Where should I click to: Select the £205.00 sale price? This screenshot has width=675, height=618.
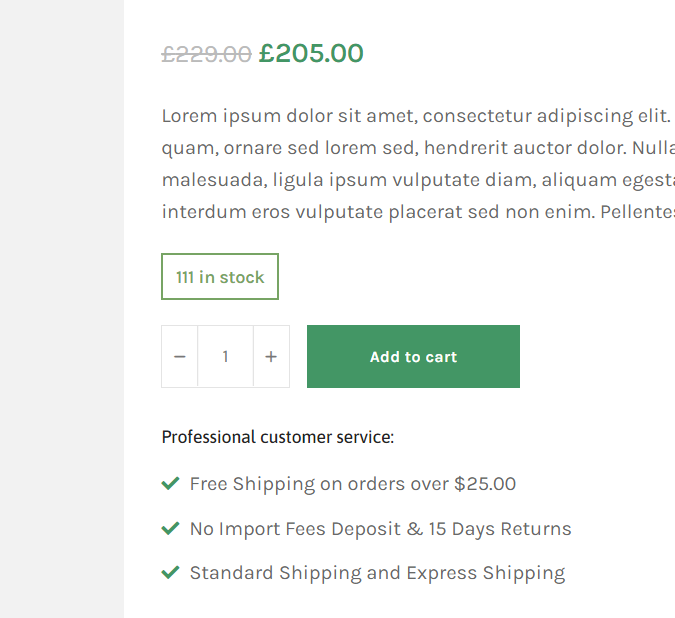[x=311, y=54]
